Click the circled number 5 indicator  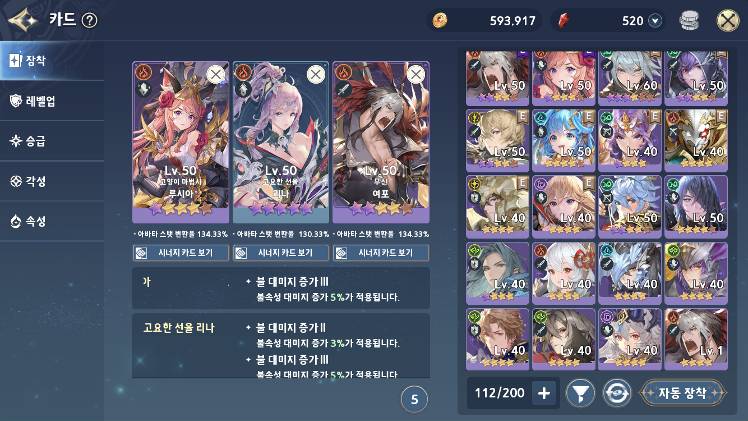coord(414,400)
